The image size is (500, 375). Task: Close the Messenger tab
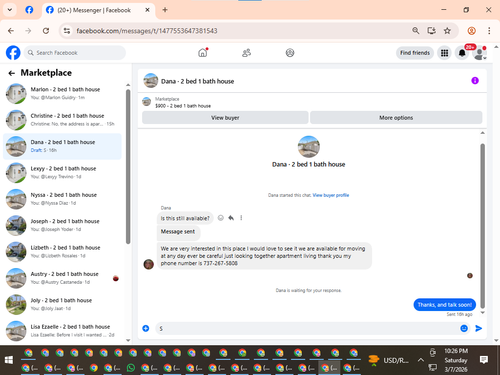(x=147, y=10)
